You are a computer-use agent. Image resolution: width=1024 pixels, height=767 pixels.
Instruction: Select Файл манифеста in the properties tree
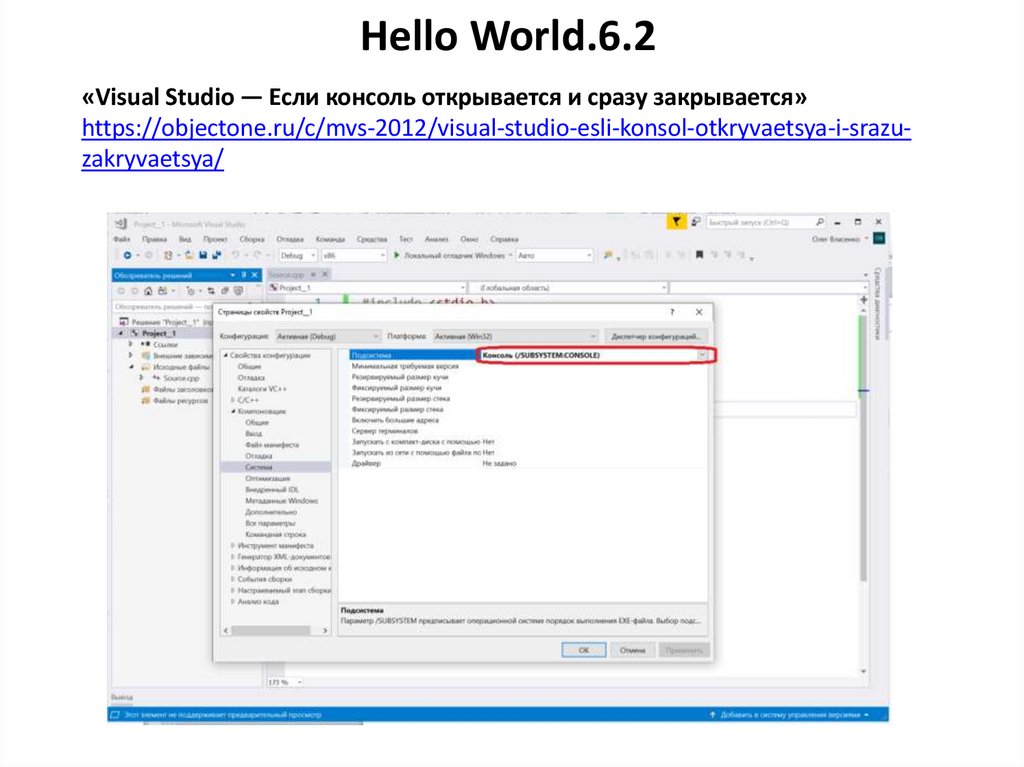click(272, 445)
